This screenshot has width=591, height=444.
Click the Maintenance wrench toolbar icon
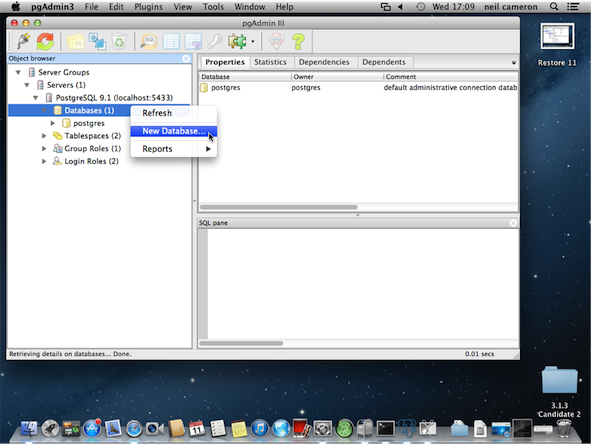(215, 41)
